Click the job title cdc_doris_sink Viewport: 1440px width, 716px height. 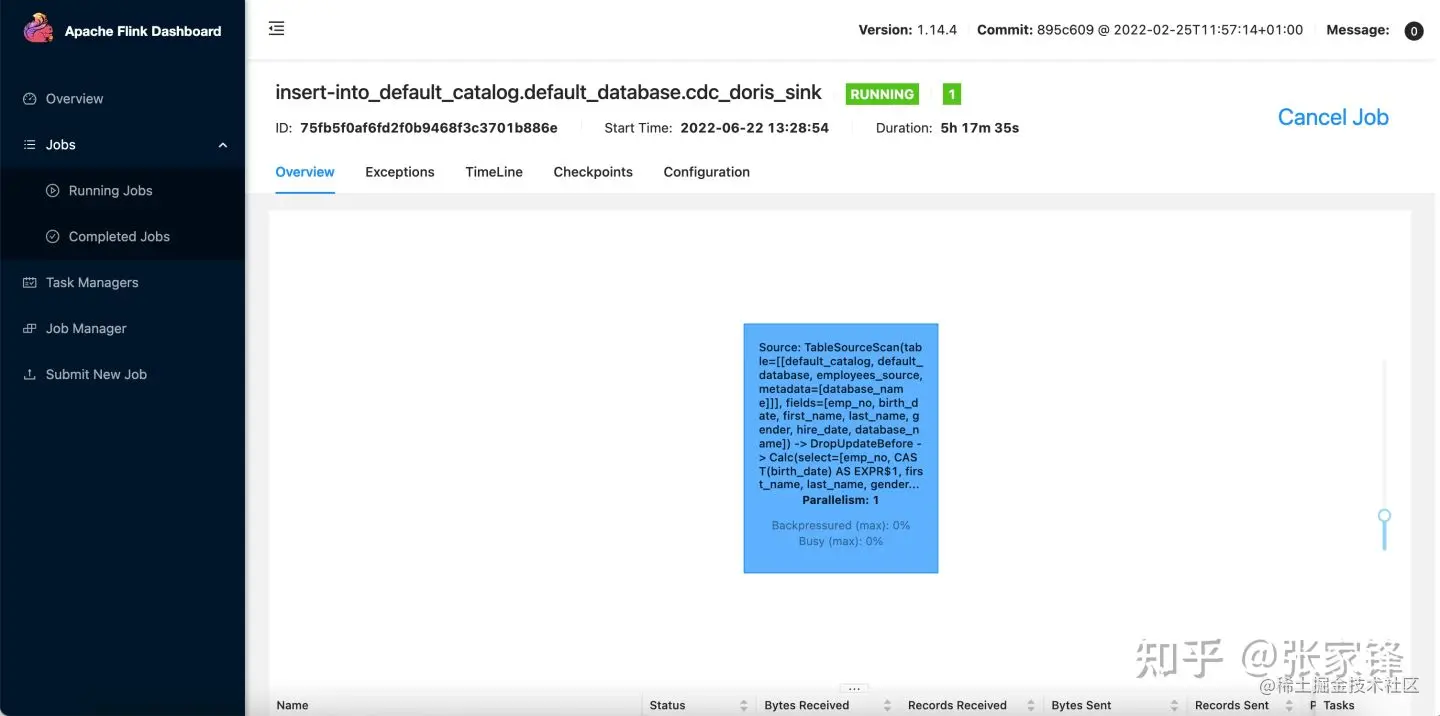coord(548,93)
